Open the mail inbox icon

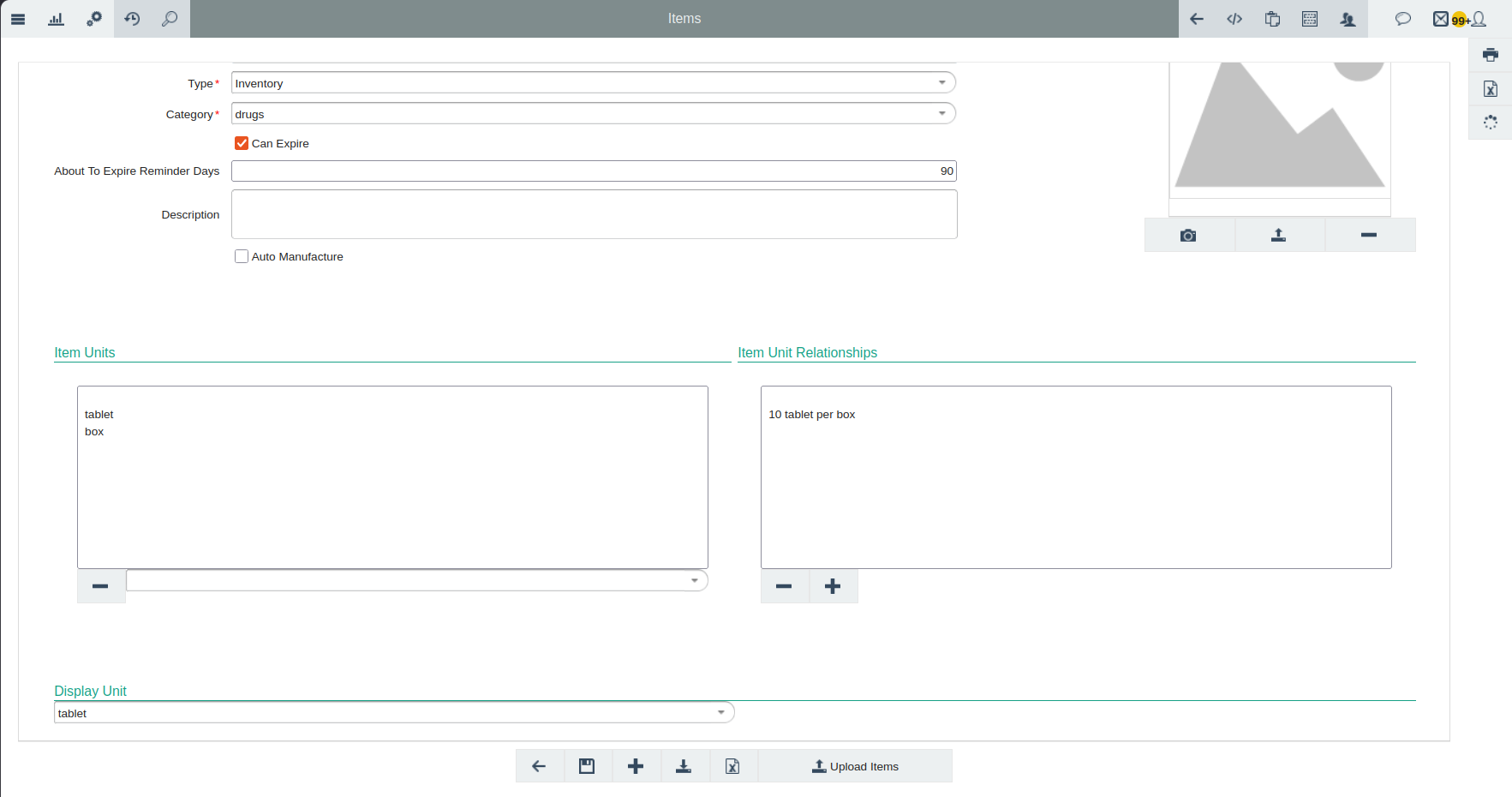point(1441,19)
